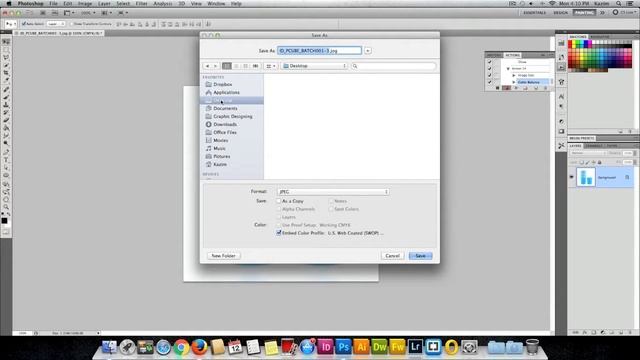Collapse the dialog with arrow beside filename

(368, 51)
